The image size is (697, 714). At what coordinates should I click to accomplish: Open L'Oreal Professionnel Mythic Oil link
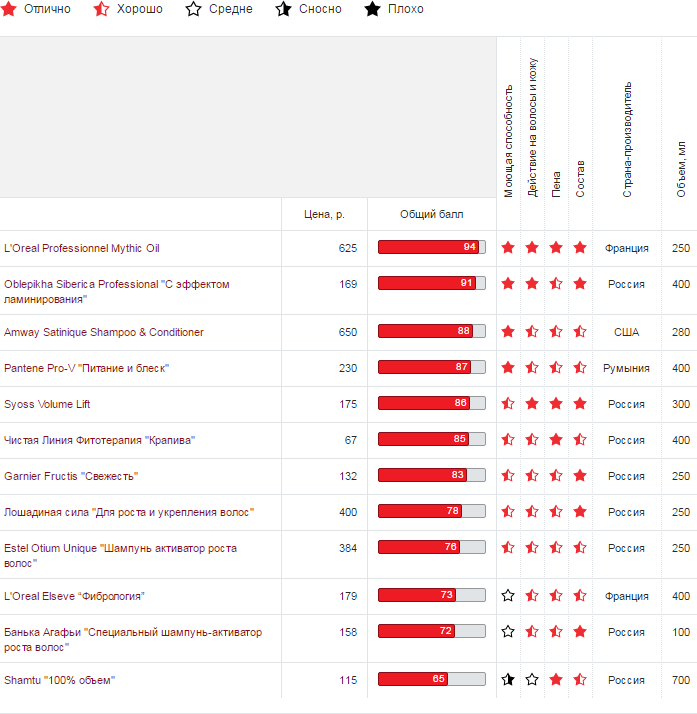[82, 248]
